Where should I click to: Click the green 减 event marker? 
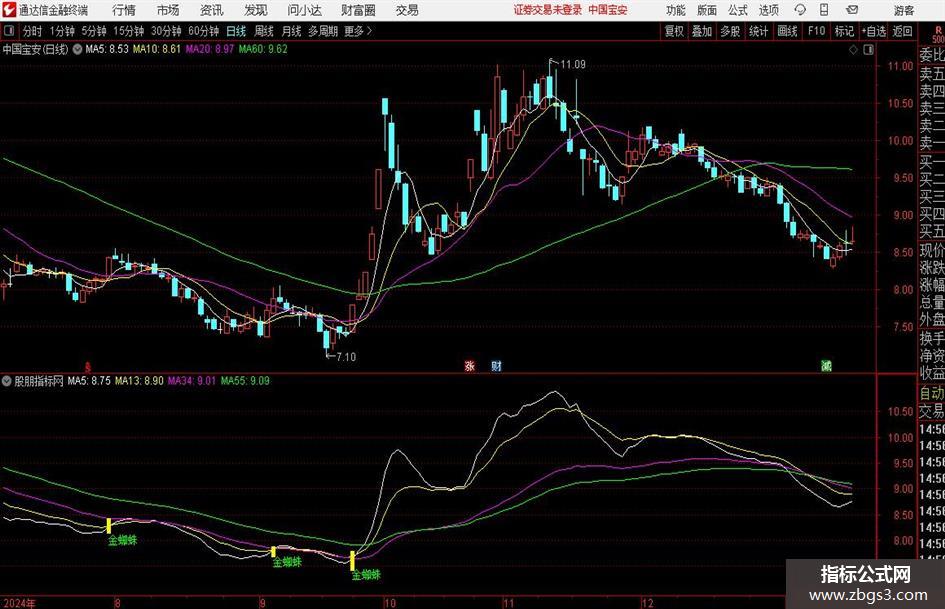pyautogui.click(x=826, y=365)
